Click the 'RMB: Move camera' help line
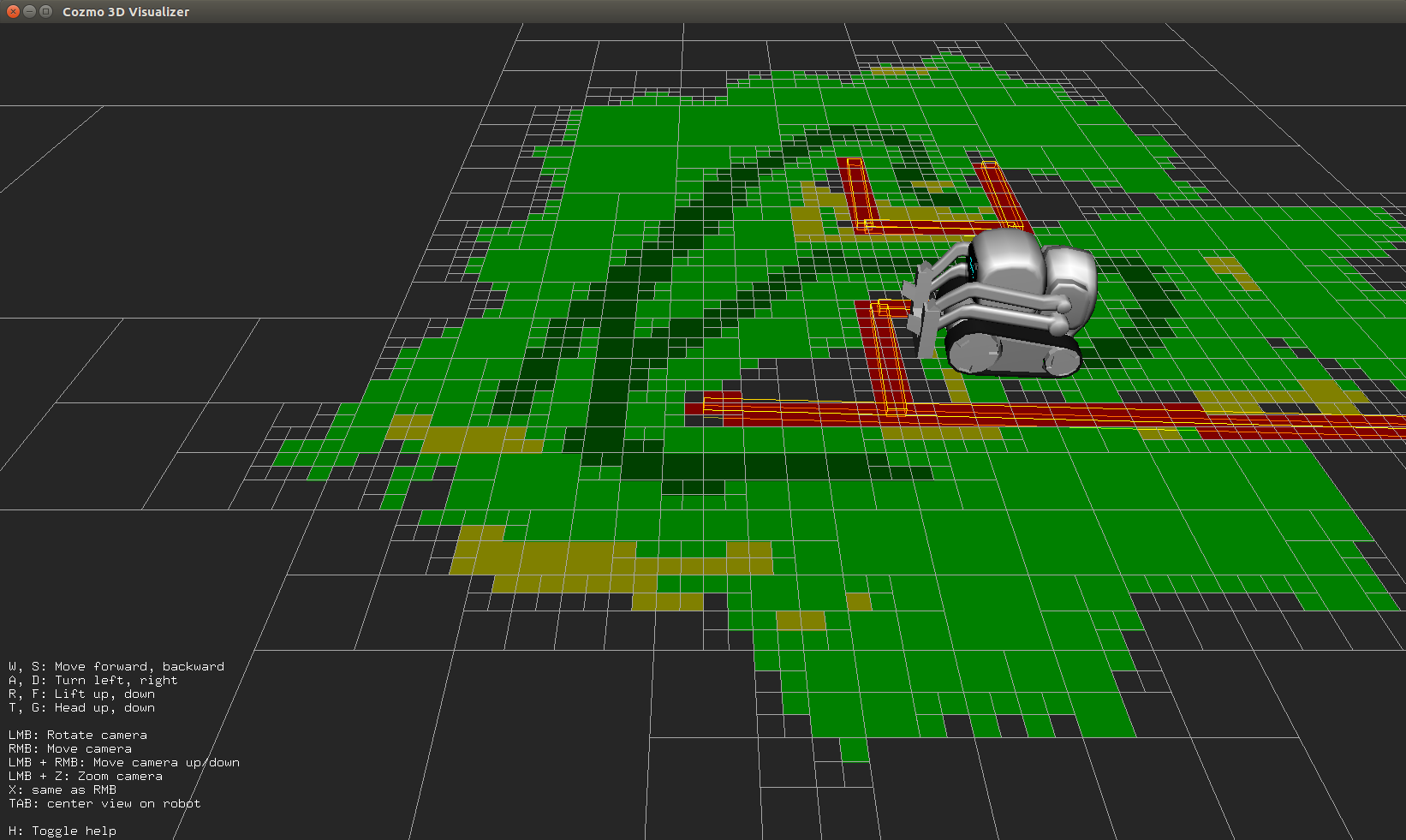Screen dimensions: 1406x840 [70, 748]
